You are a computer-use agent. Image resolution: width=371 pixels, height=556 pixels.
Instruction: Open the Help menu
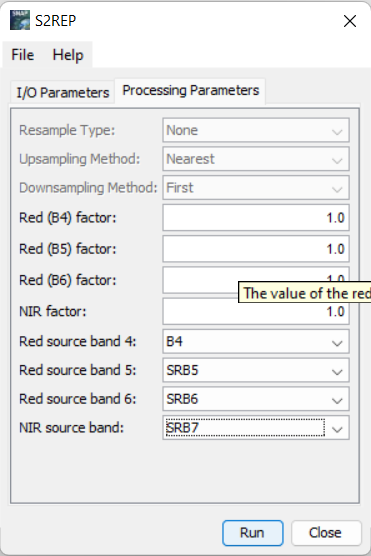pos(68,55)
